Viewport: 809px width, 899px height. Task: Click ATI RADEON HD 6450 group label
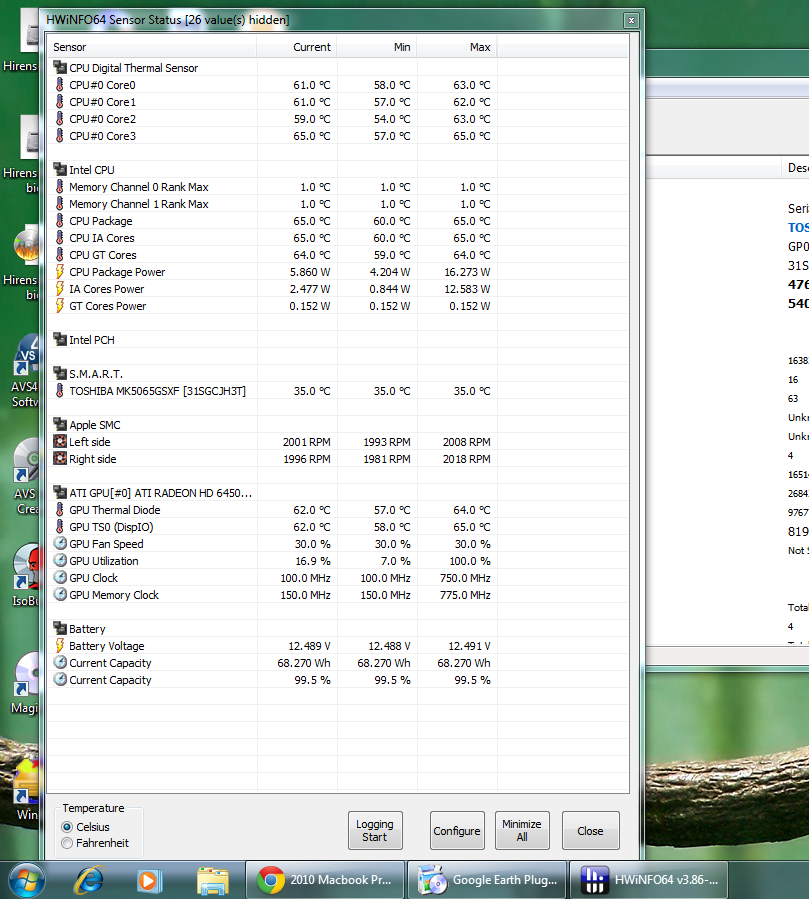pos(161,493)
